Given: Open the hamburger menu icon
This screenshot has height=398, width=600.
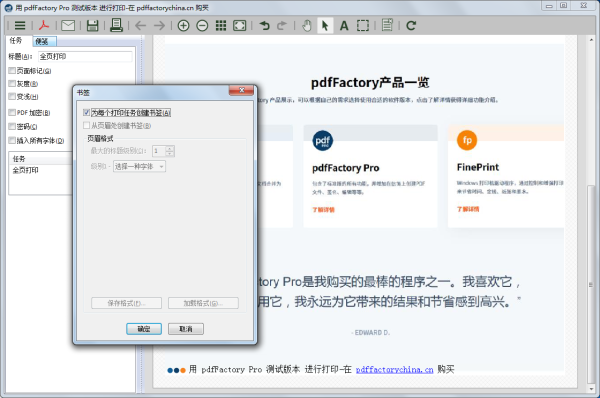Looking at the screenshot, I should pyautogui.click(x=20, y=26).
